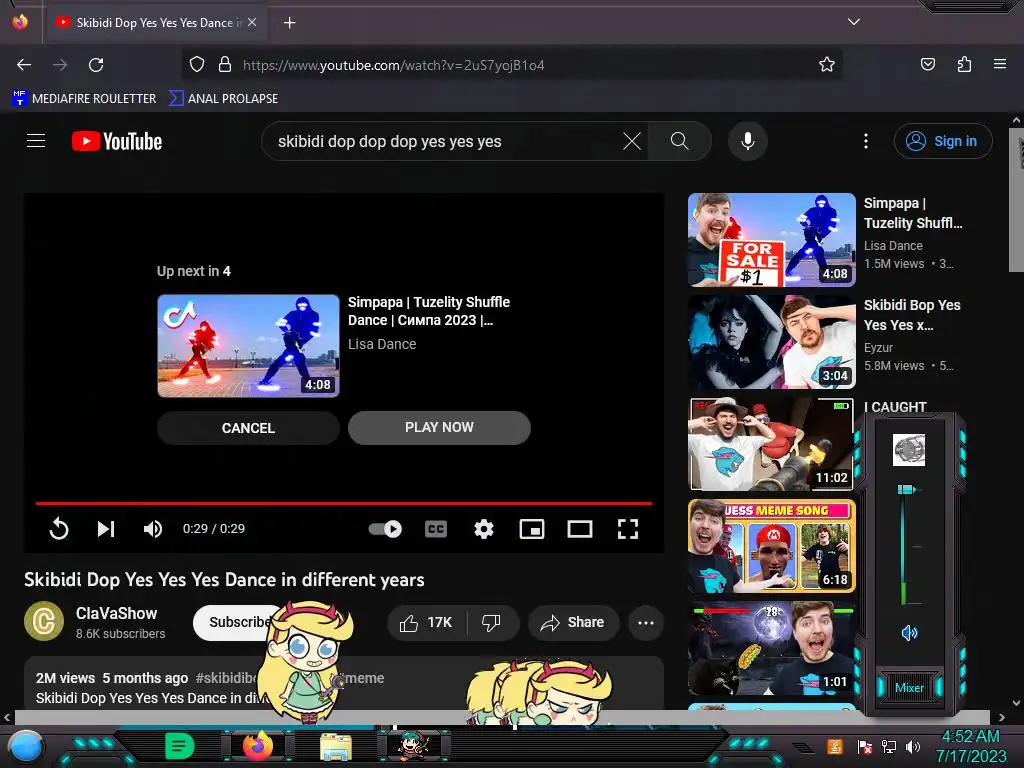Select the Skibidi Dop Yes Yes tab
Image resolution: width=1024 pixels, height=768 pixels.
(155, 23)
